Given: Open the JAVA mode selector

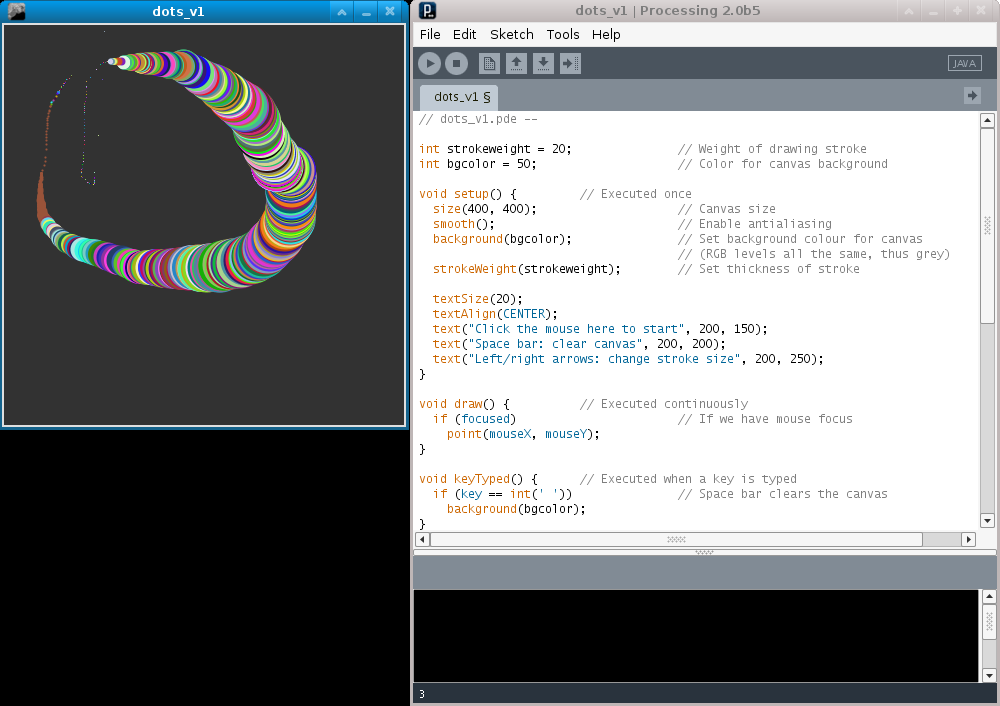Looking at the screenshot, I should click(x=964, y=63).
